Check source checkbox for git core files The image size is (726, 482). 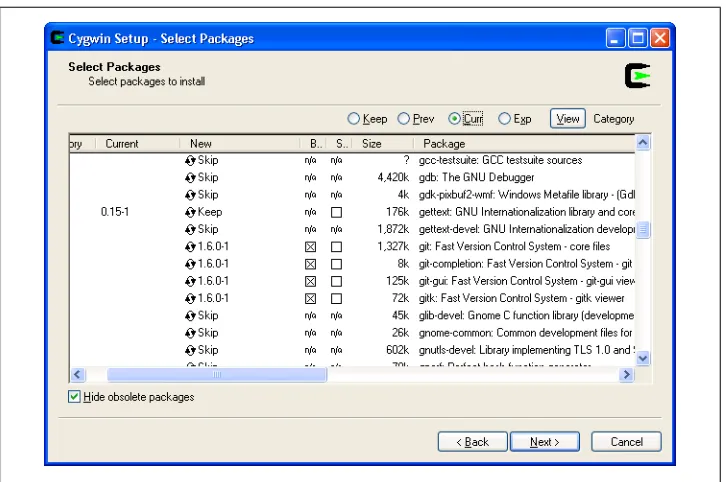click(337, 247)
